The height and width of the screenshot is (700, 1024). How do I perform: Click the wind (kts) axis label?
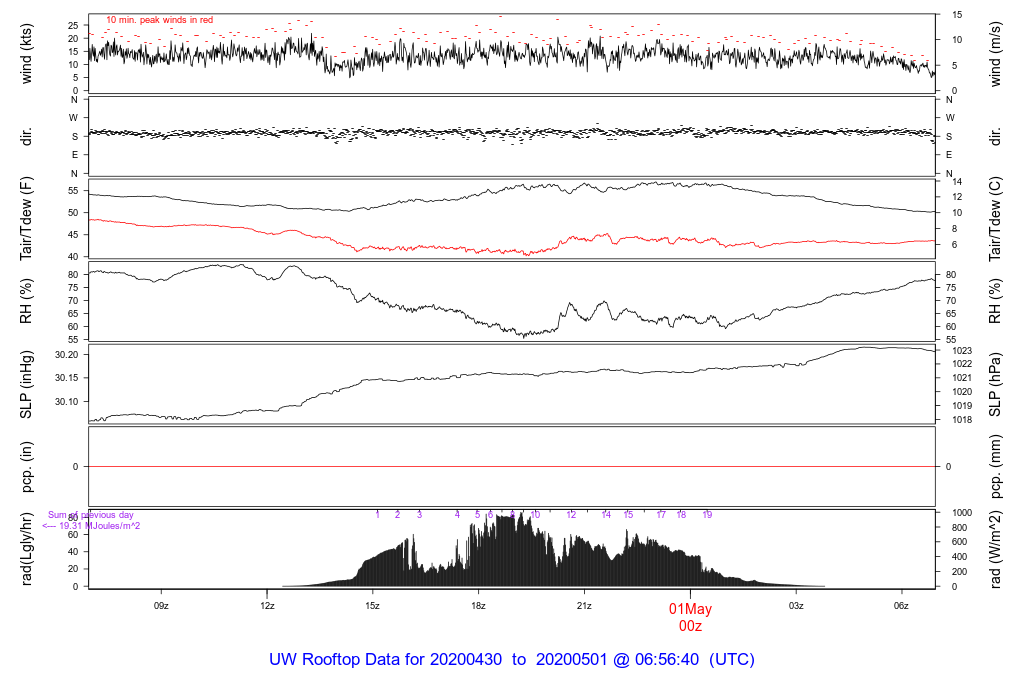pyautogui.click(x=26, y=54)
